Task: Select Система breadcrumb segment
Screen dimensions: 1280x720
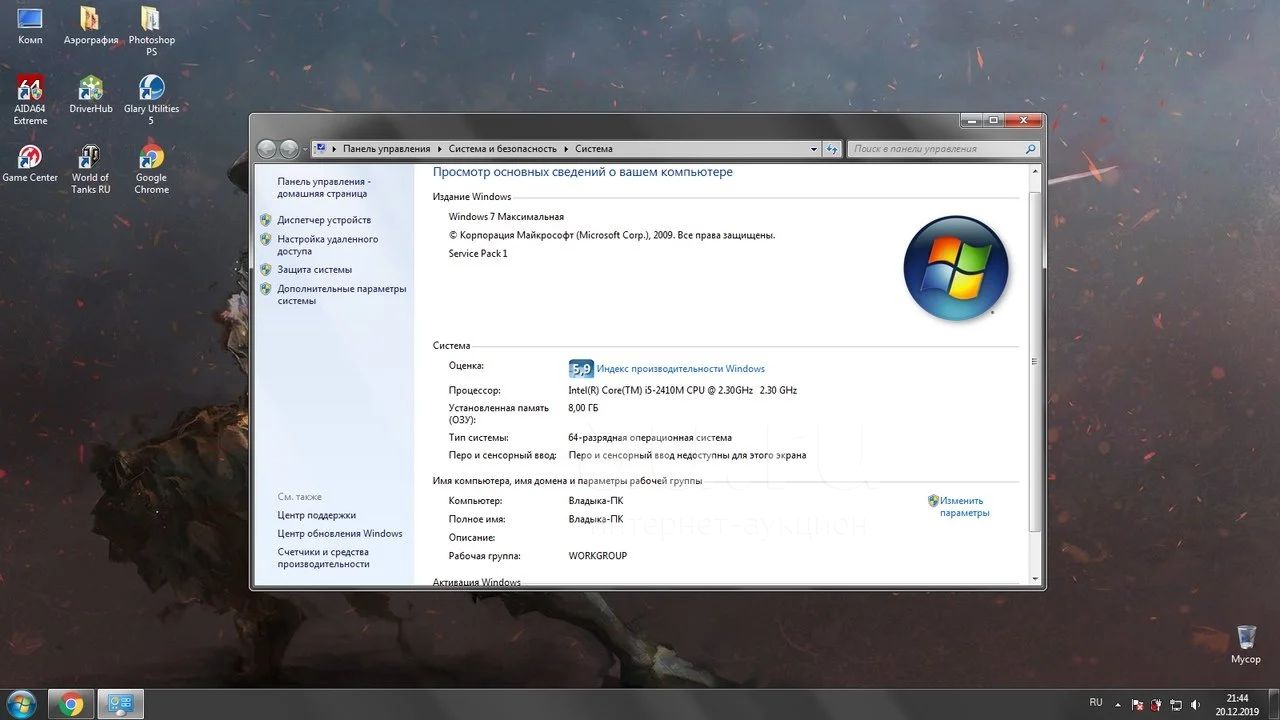Action: coord(594,149)
